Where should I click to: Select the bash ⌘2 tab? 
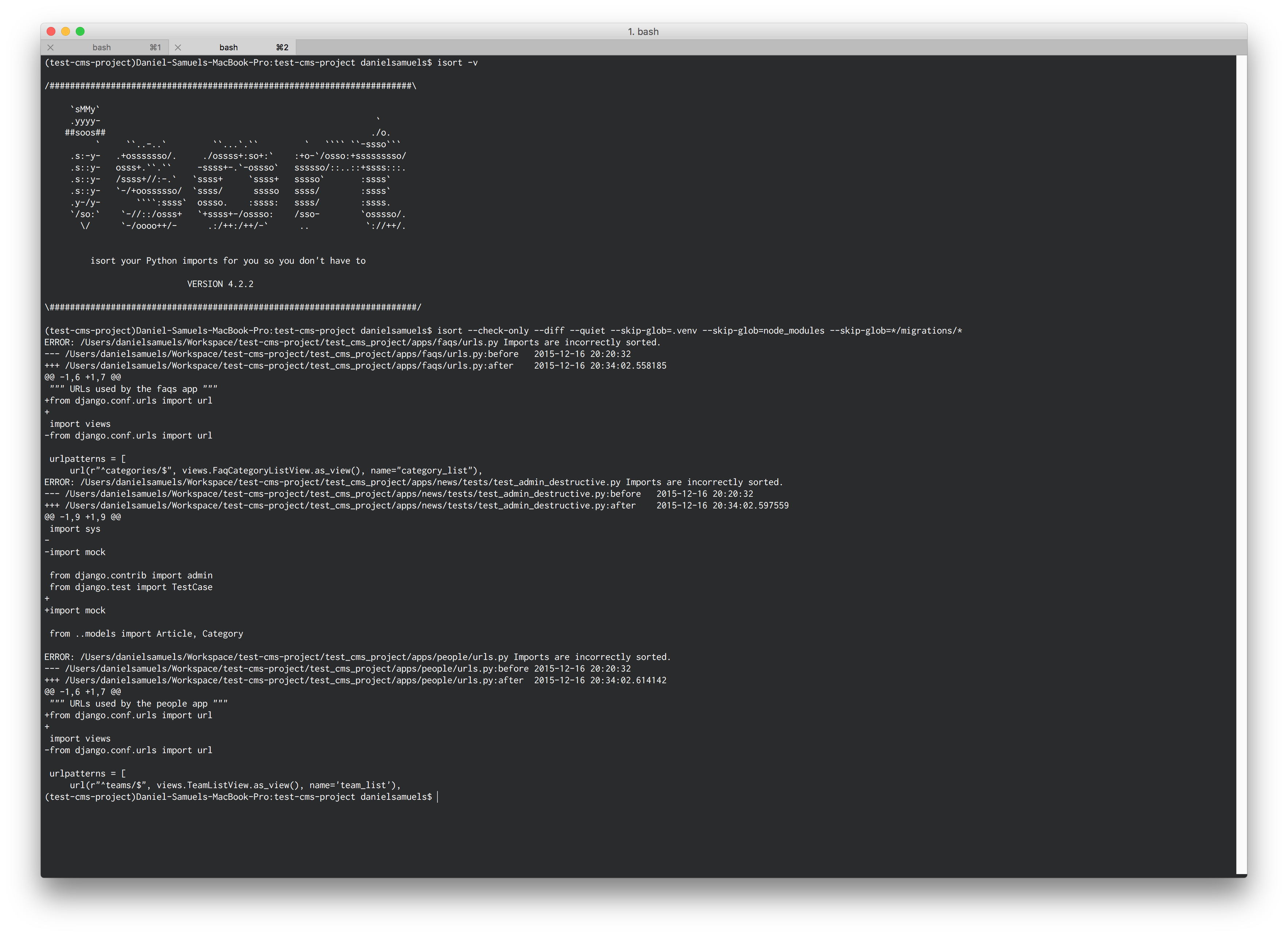tap(229, 48)
